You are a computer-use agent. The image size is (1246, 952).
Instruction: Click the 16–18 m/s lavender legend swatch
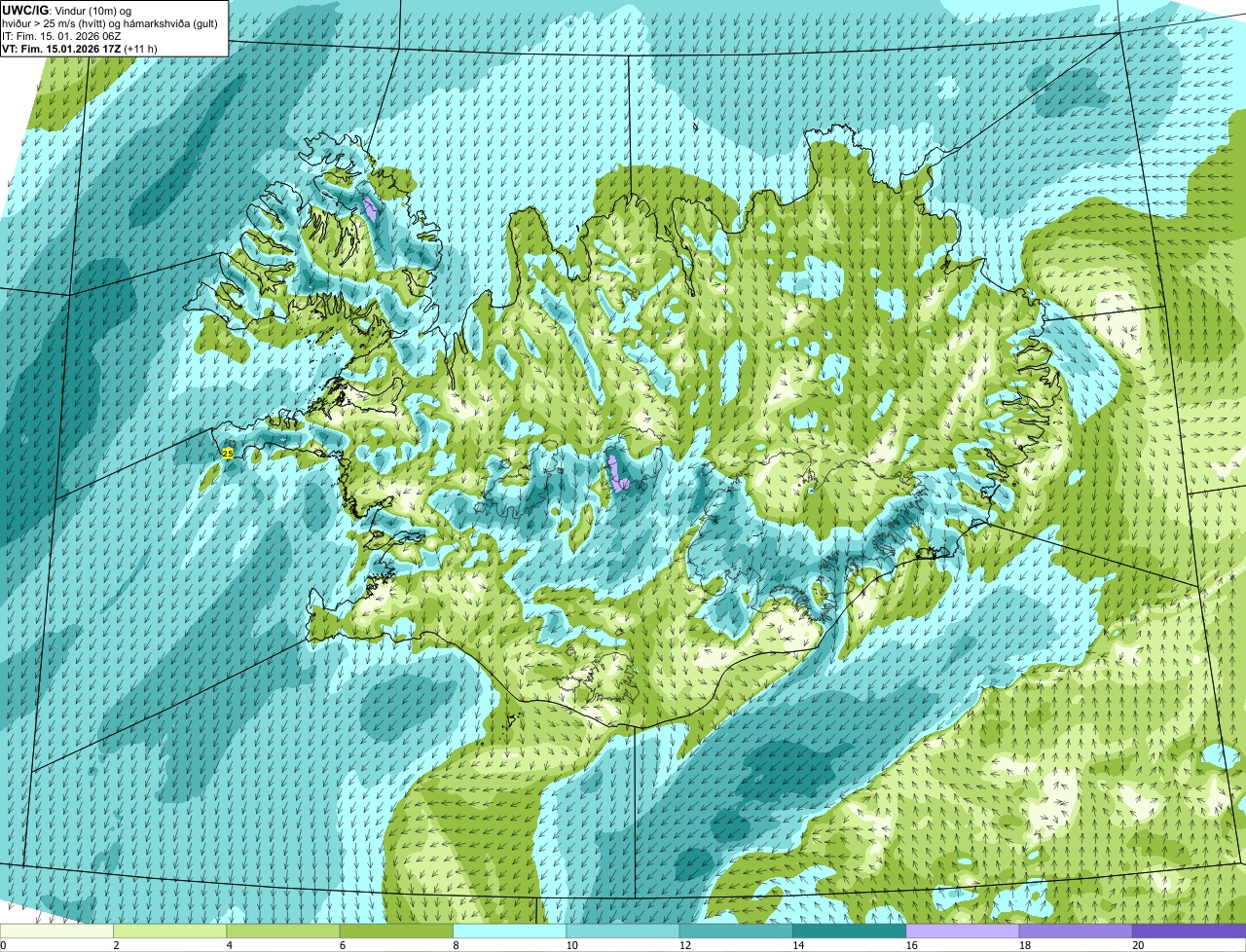[x=963, y=931]
